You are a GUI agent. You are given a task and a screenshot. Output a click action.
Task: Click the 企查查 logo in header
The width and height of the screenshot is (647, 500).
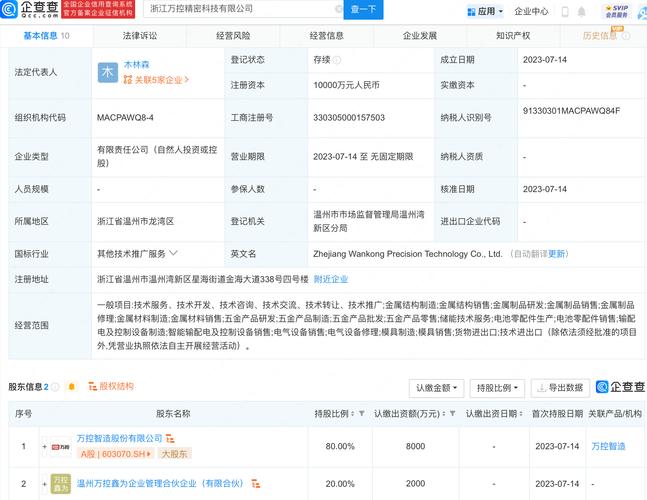[x=32, y=10]
